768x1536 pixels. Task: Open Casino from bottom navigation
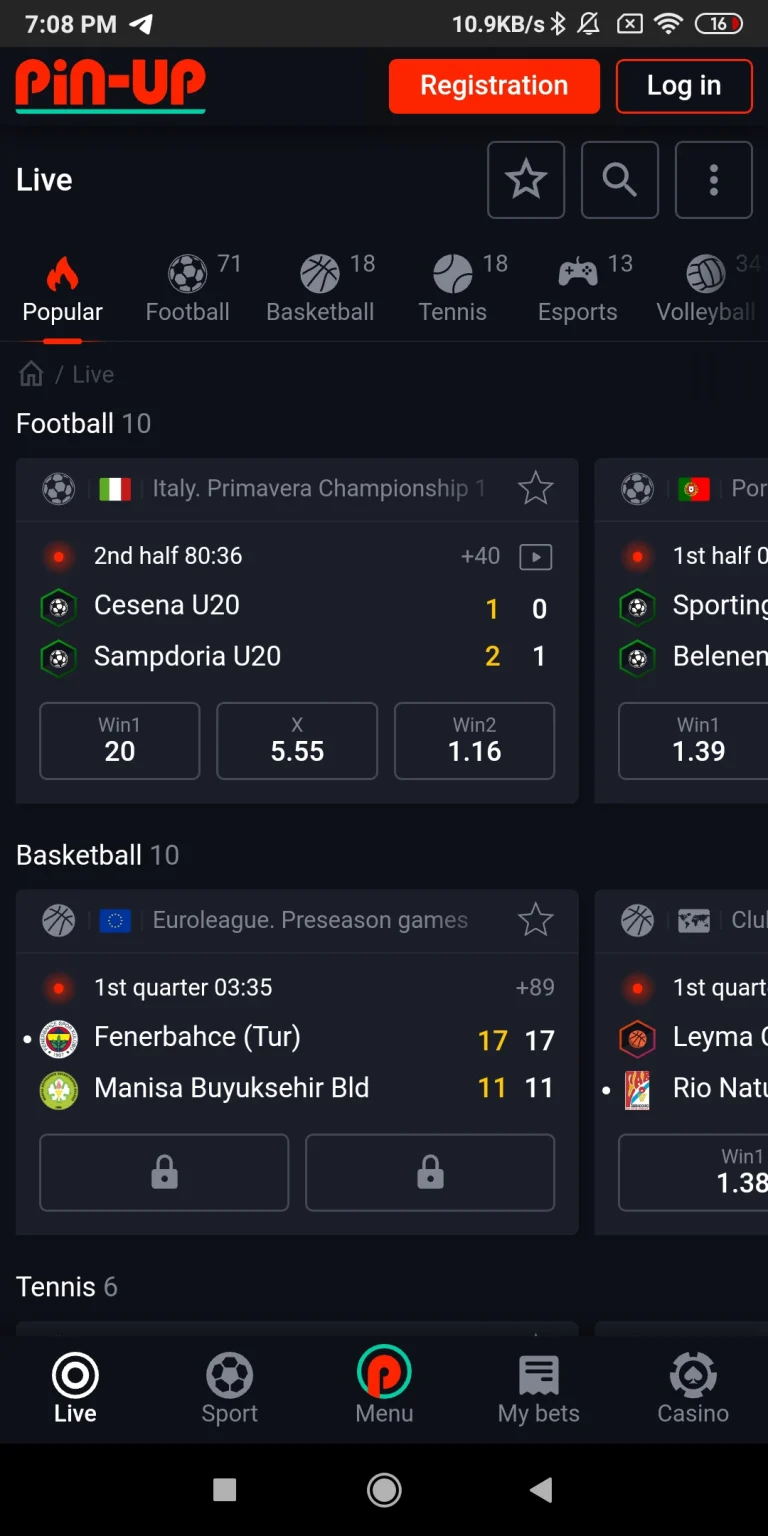tap(692, 1388)
